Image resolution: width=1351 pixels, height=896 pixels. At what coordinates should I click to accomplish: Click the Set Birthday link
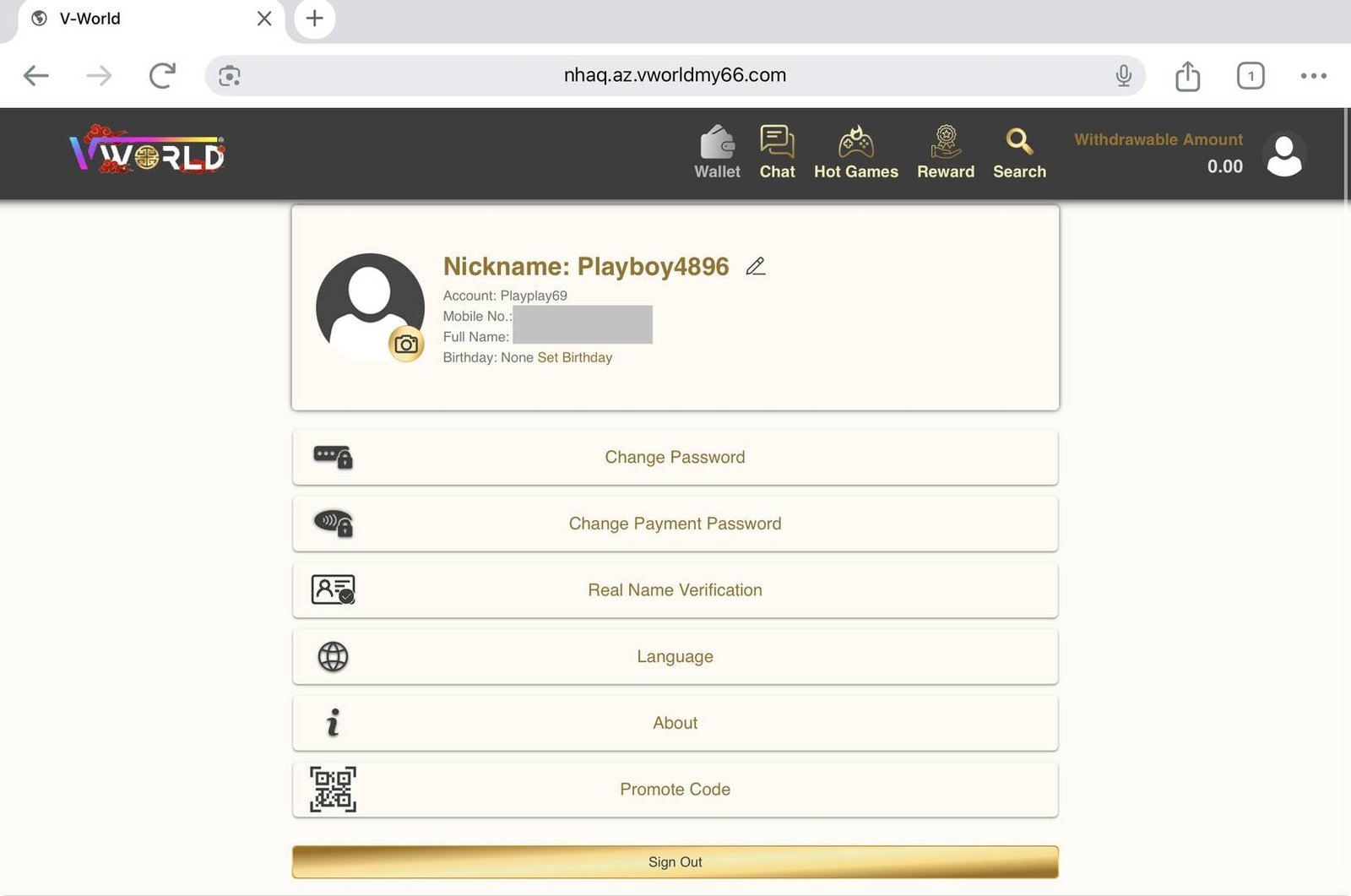[574, 358]
